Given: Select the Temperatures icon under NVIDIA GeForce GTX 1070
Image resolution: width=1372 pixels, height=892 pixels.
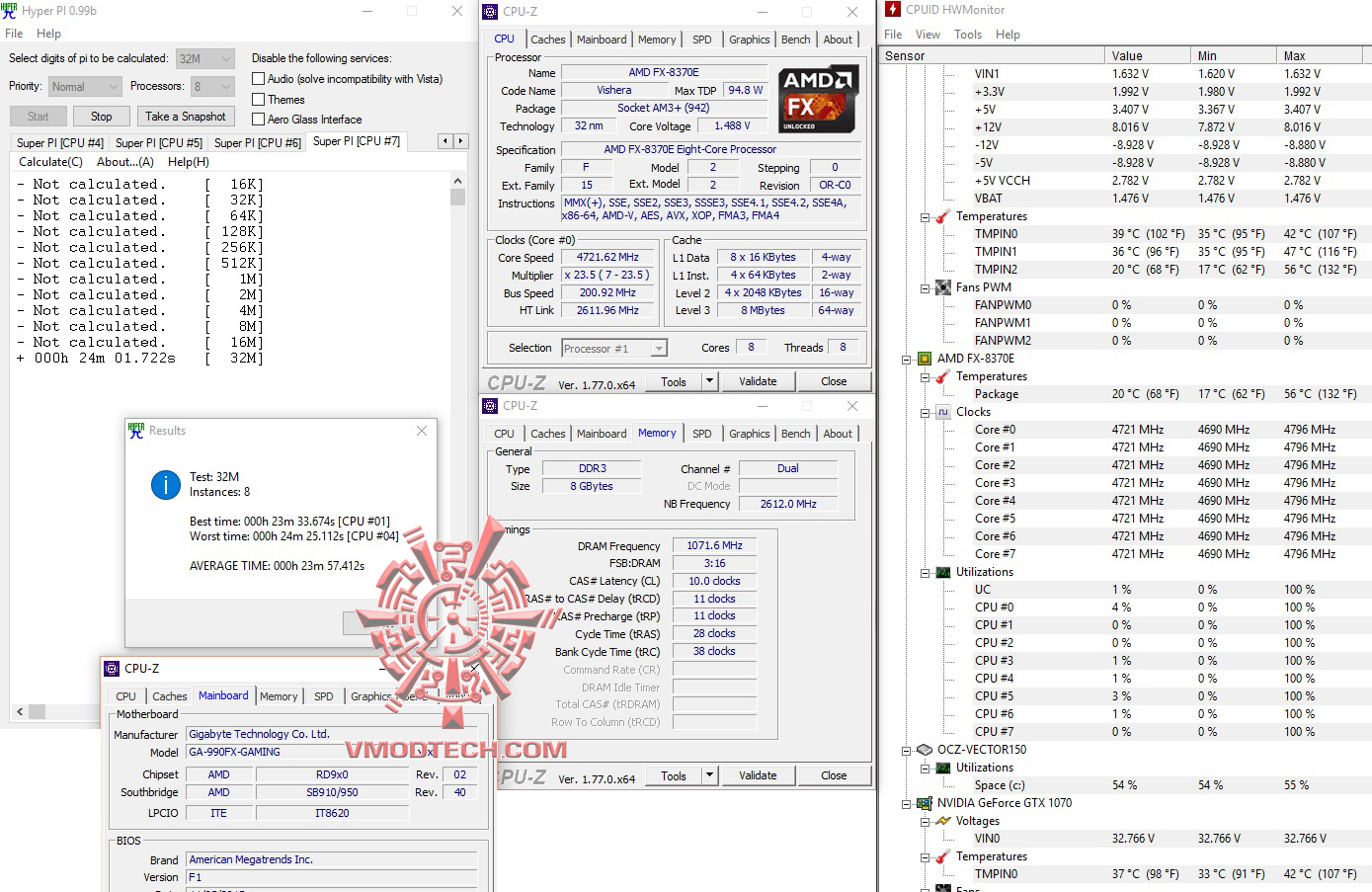Looking at the screenshot, I should pyautogui.click(x=943, y=856).
